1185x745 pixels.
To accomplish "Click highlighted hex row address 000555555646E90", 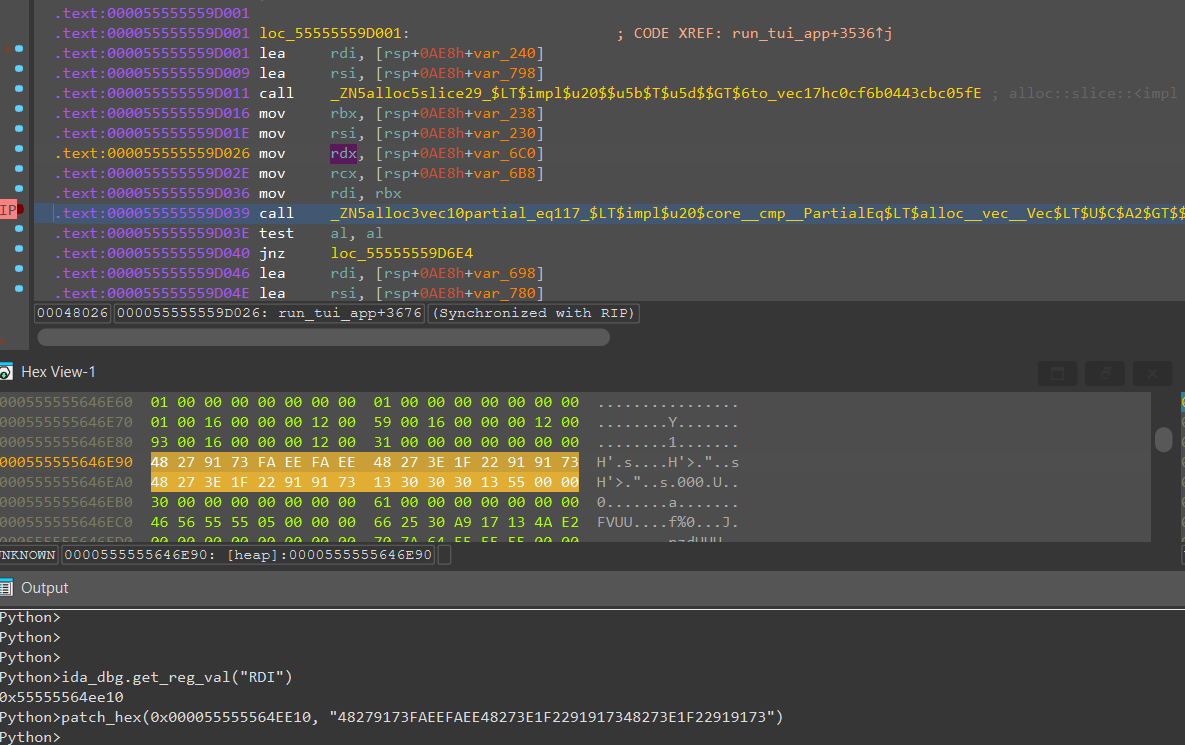I will (x=67, y=462).
